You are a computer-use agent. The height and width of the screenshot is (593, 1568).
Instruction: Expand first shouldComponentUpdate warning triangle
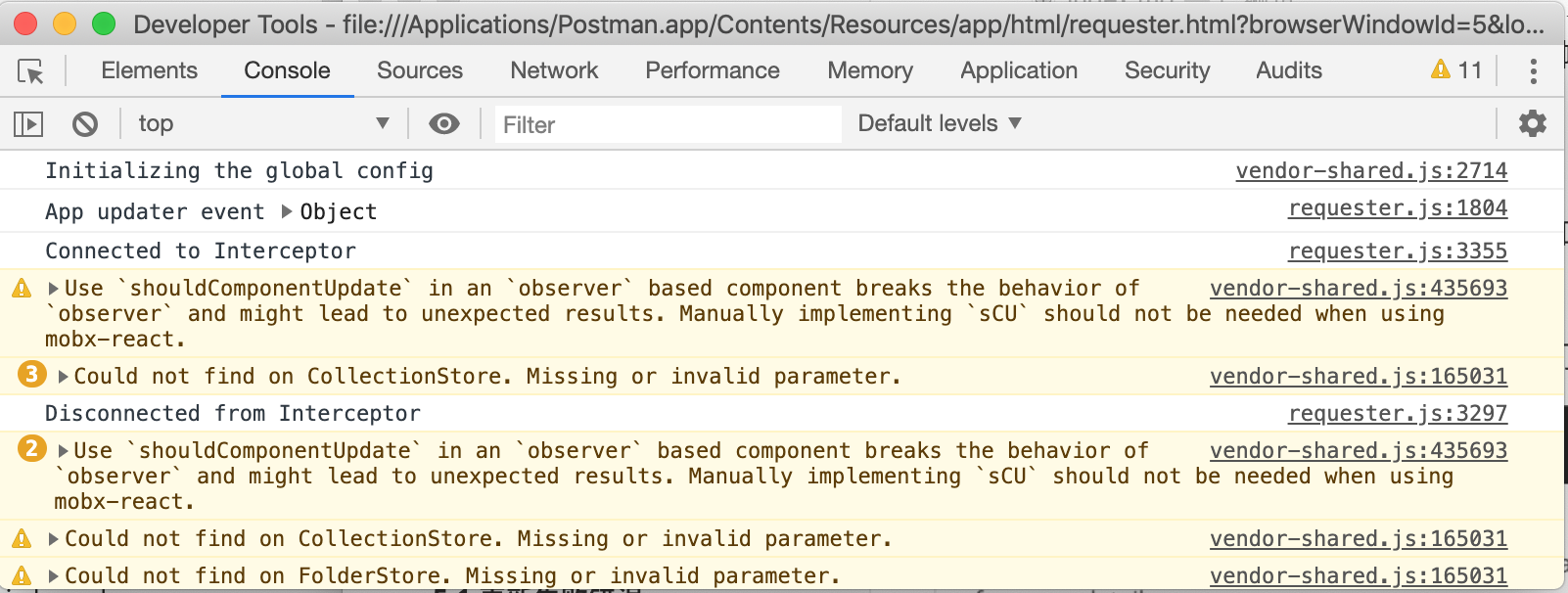[54, 289]
